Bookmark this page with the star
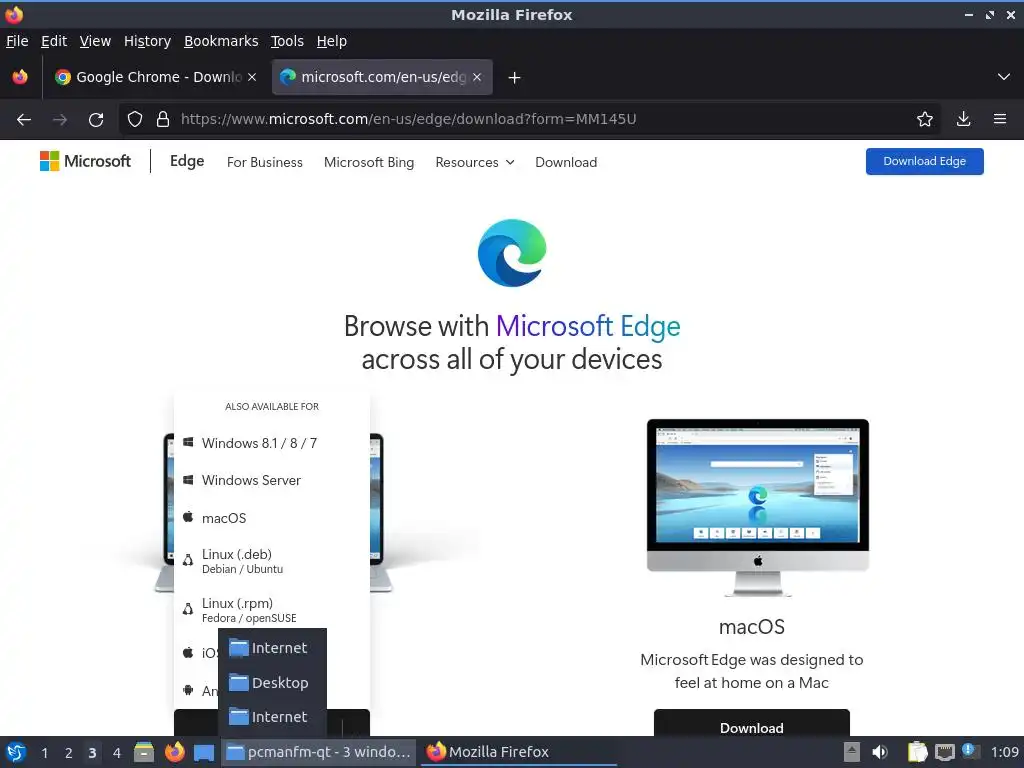Viewport: 1024px width, 768px height. pos(924,119)
